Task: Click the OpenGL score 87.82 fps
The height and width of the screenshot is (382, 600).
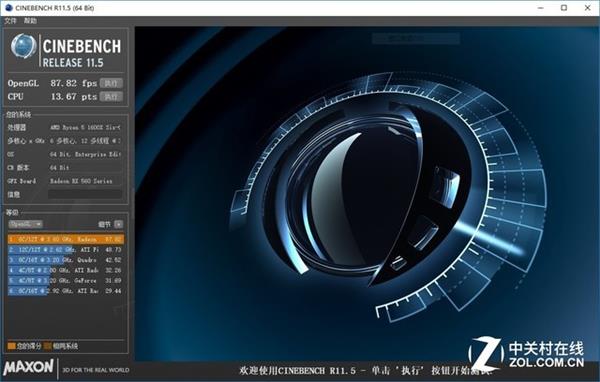Action: coord(73,83)
